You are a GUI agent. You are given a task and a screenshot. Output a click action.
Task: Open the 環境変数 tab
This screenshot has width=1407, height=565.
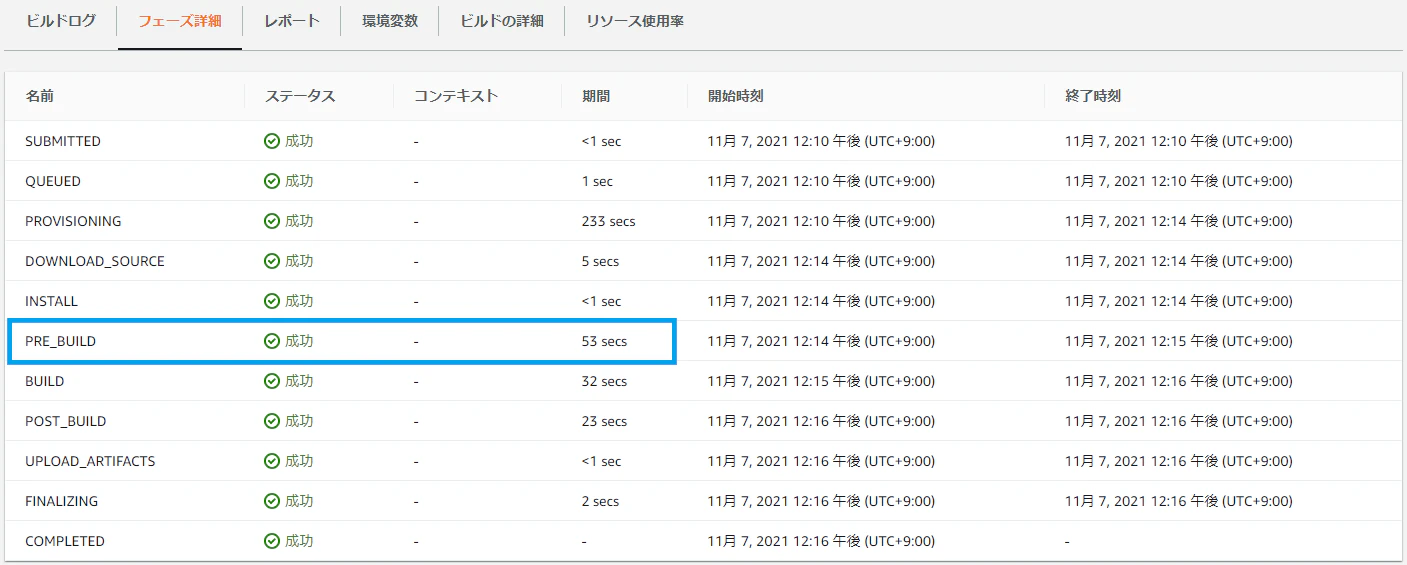tap(390, 21)
